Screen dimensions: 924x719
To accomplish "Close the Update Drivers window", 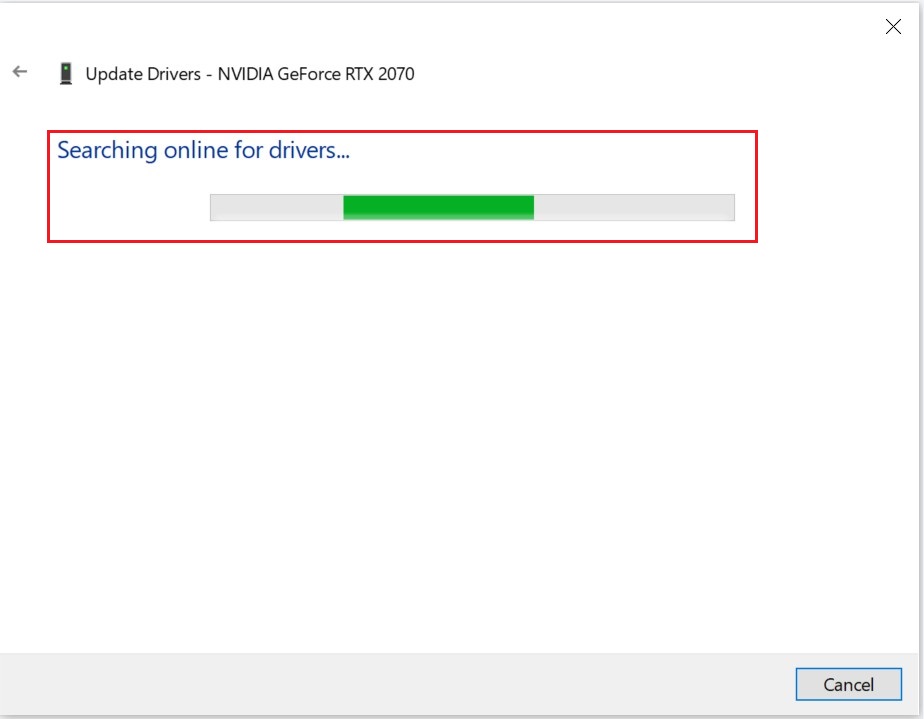I will [893, 27].
